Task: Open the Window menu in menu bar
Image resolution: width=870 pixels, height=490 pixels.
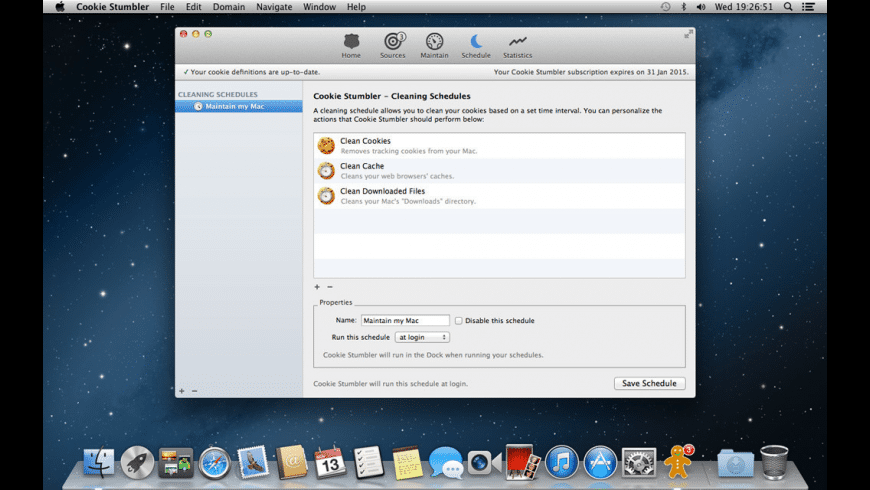Action: point(319,7)
